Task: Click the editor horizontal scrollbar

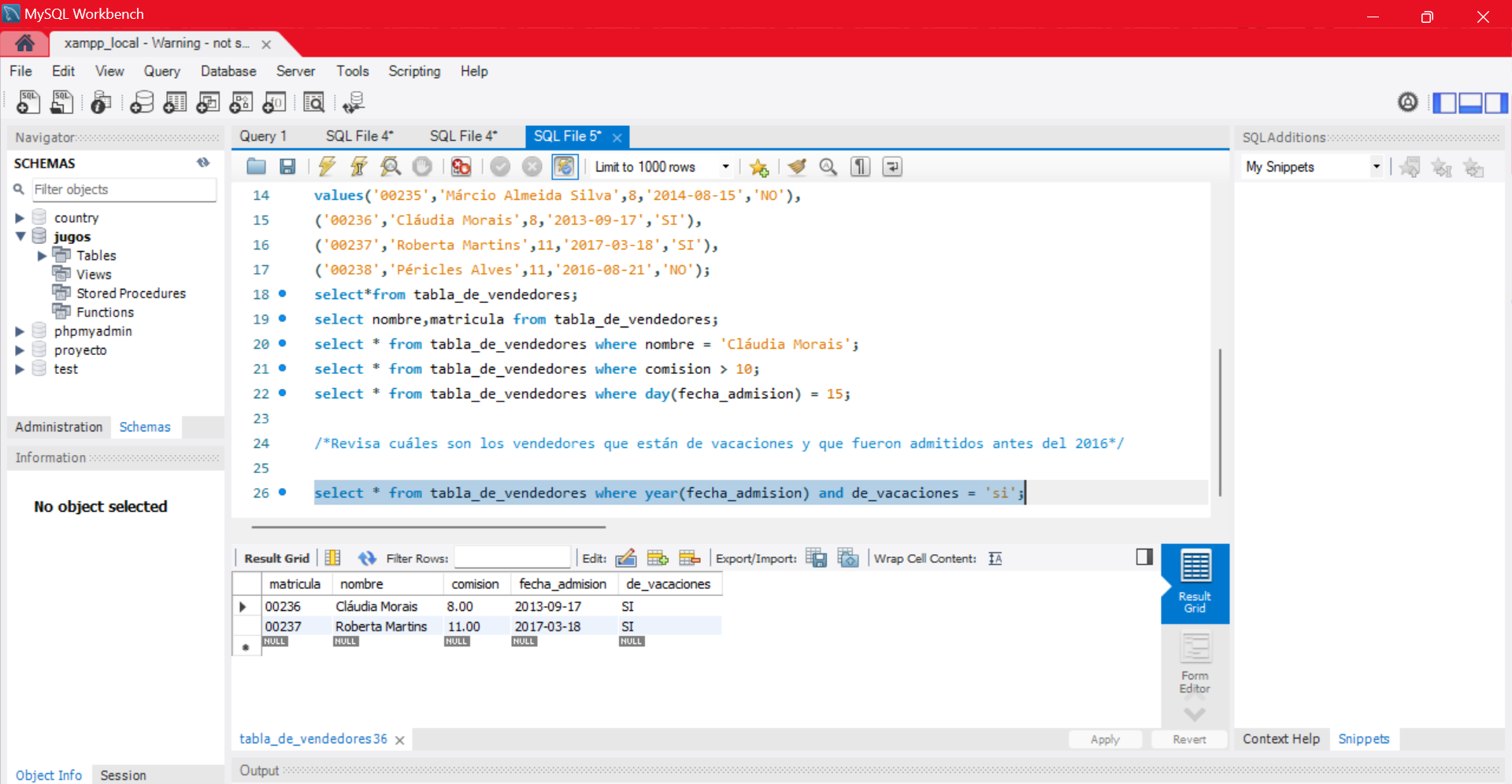Action: [428, 527]
